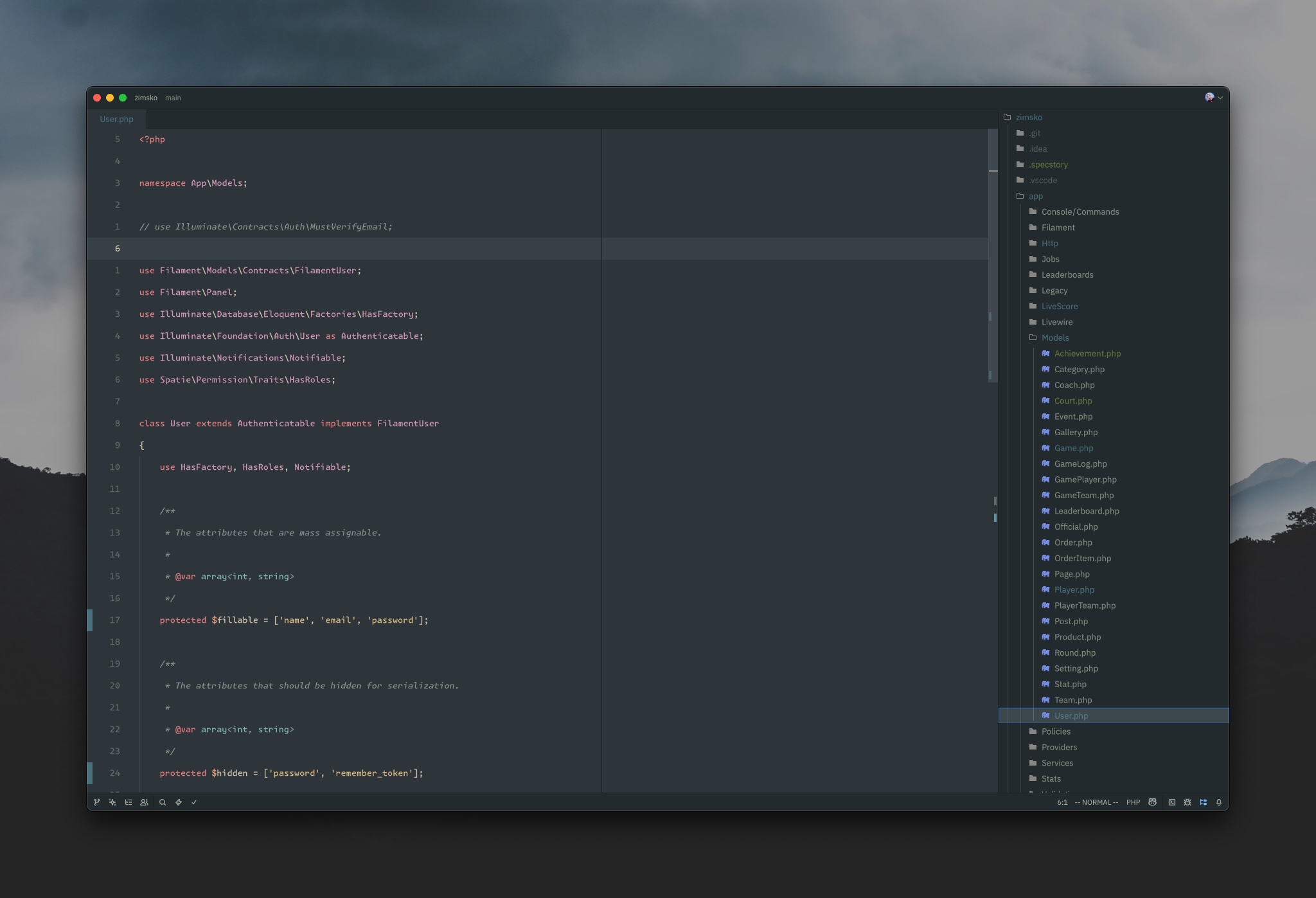Image resolution: width=1316 pixels, height=898 pixels.
Task: Open the terminal panel icon
Action: 1172,802
